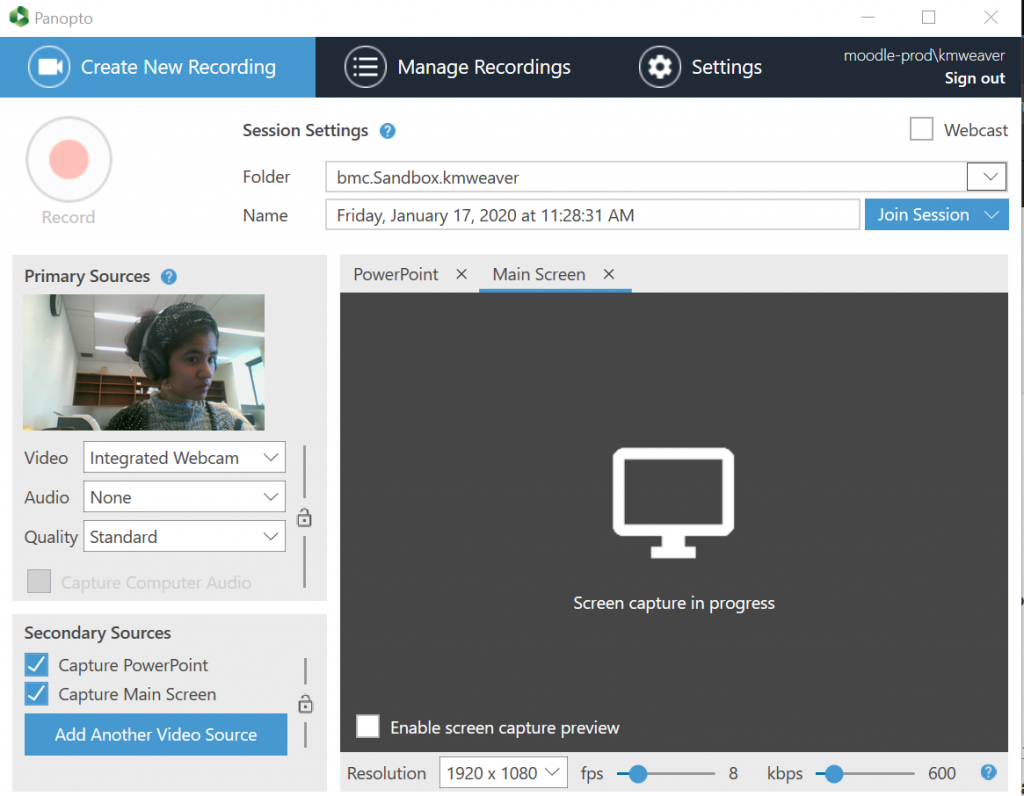
Task: Click the username moodle-prod\kmweaver
Action: click(x=924, y=56)
